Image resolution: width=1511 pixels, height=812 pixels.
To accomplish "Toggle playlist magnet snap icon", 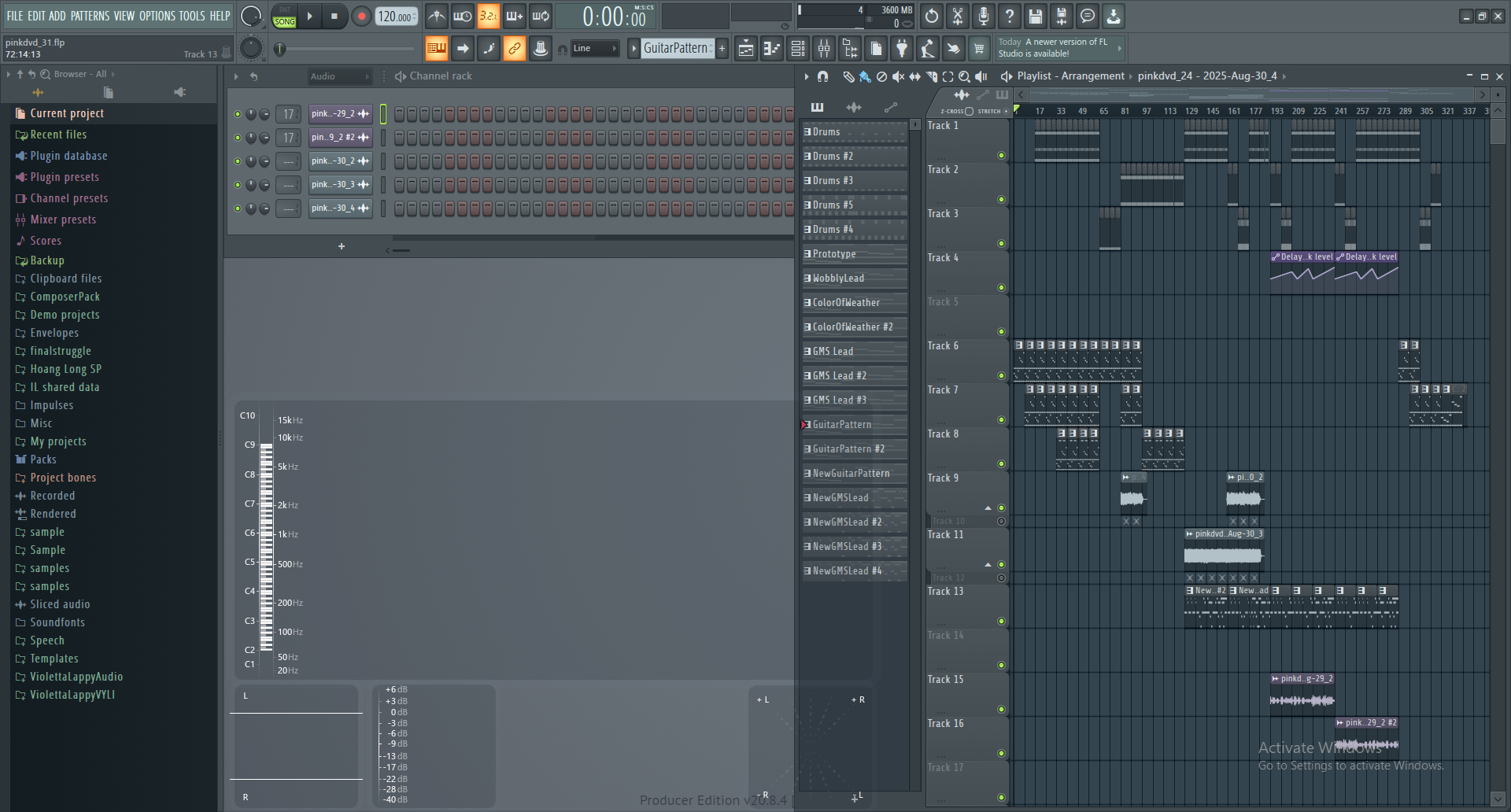I will [x=822, y=76].
